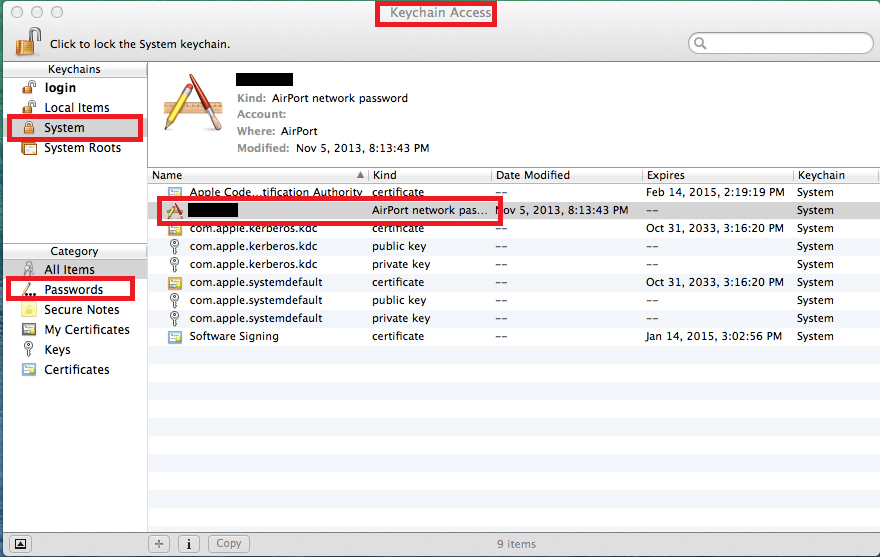Click the My Certificates icon
The image size is (880, 557).
click(29, 330)
